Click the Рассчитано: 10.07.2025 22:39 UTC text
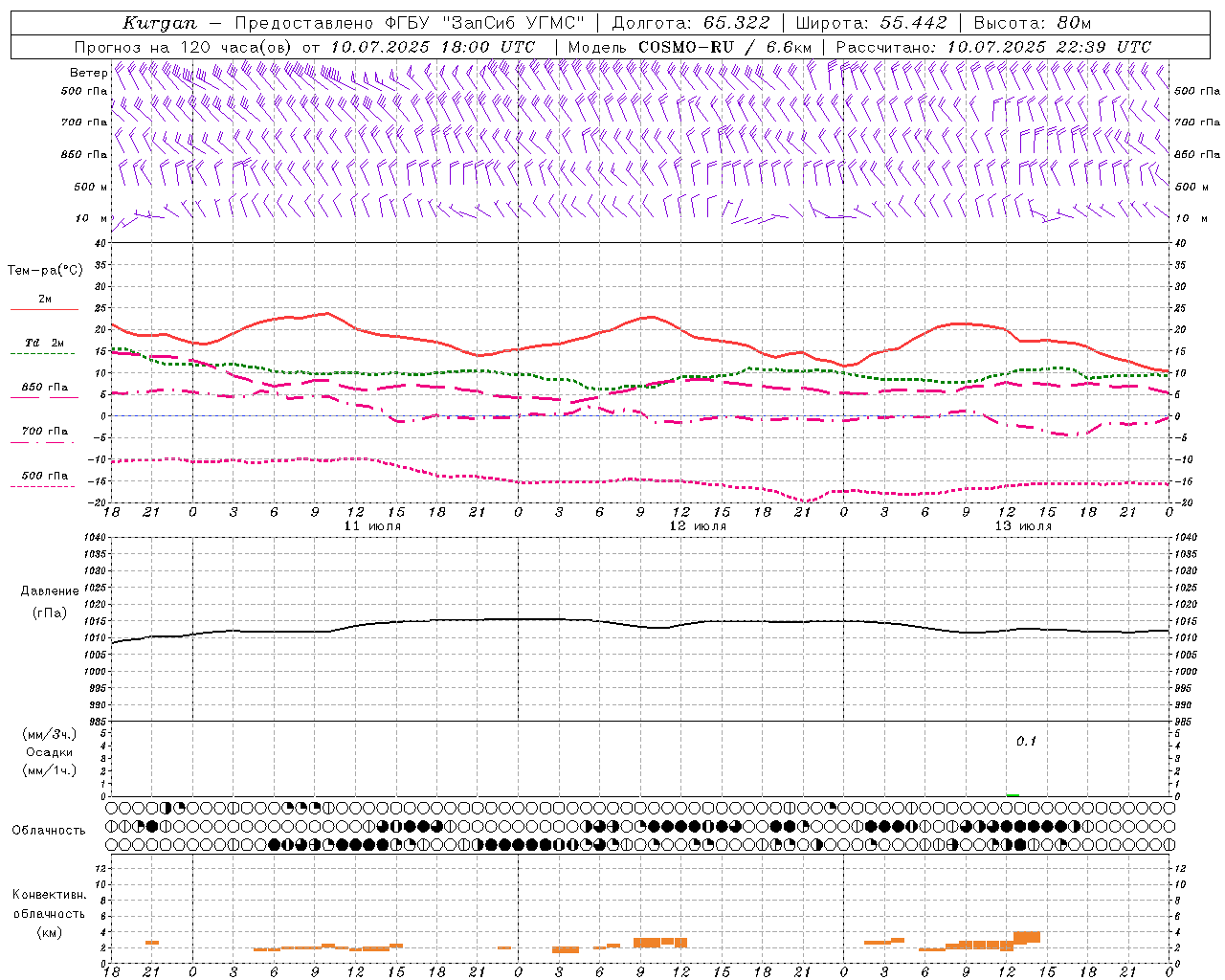Image resolution: width=1225 pixels, height=980 pixels. click(993, 47)
